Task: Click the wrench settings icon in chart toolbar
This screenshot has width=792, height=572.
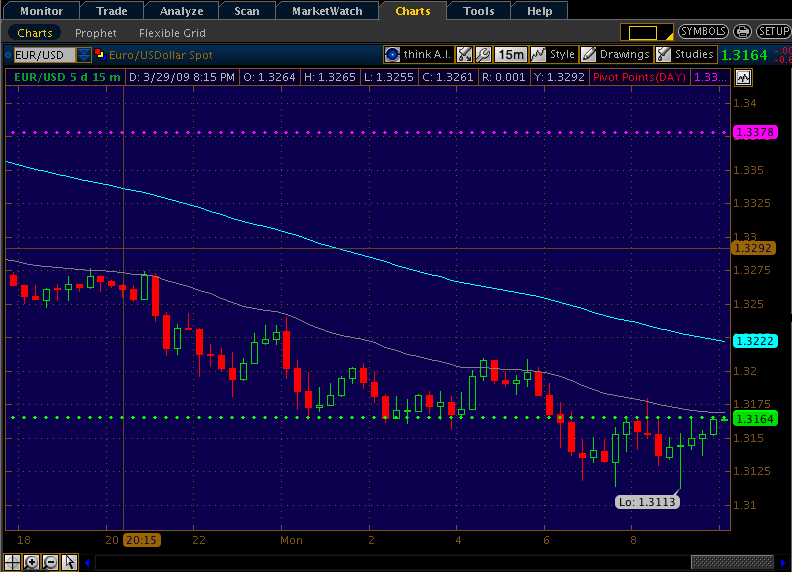Action: tap(483, 54)
